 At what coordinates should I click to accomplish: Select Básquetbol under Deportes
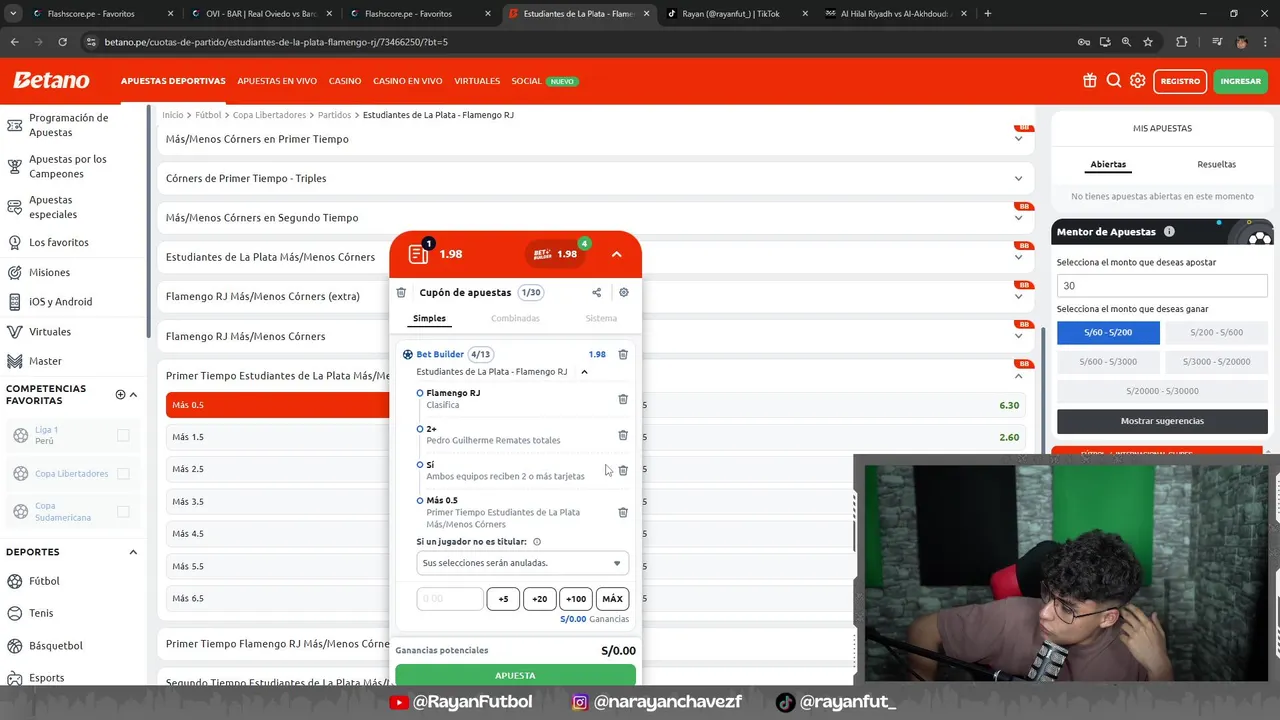pyautogui.click(x=56, y=646)
